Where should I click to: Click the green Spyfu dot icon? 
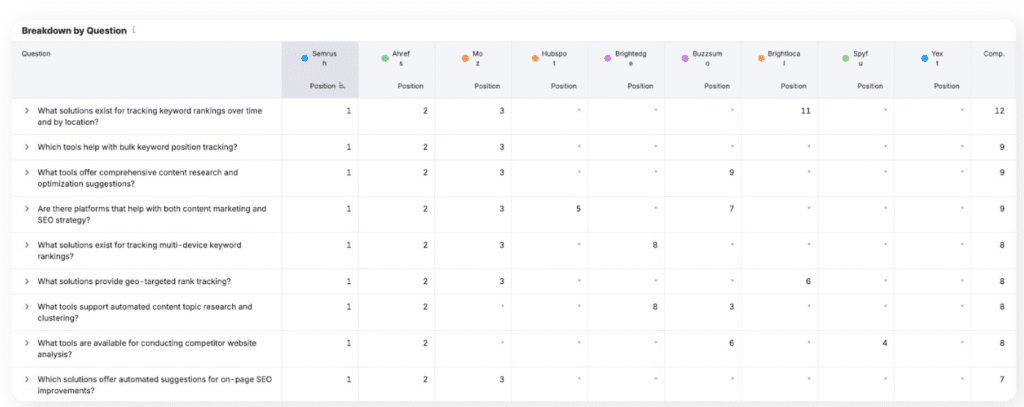(845, 59)
